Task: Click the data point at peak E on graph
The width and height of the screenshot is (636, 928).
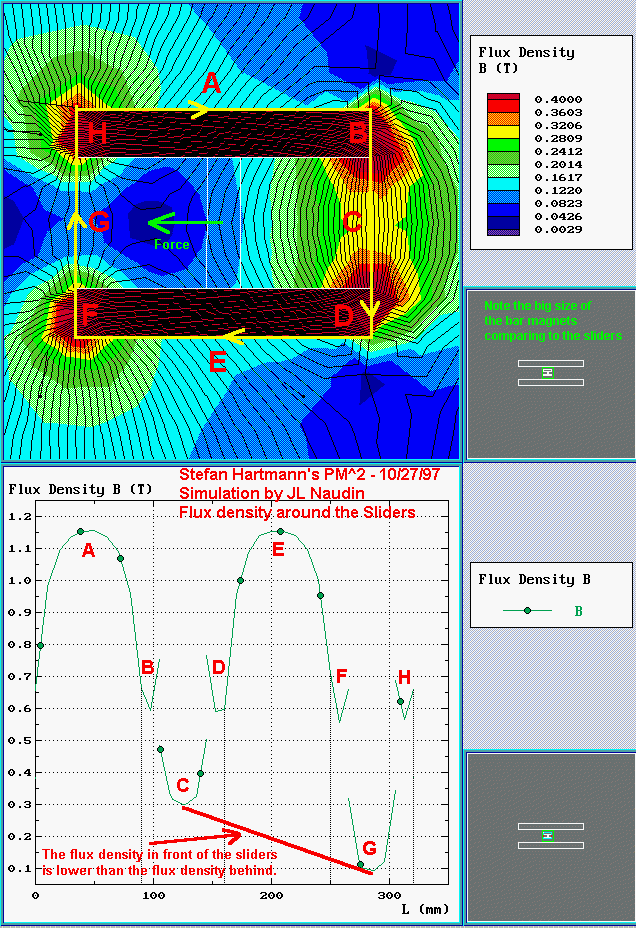Action: [280, 531]
